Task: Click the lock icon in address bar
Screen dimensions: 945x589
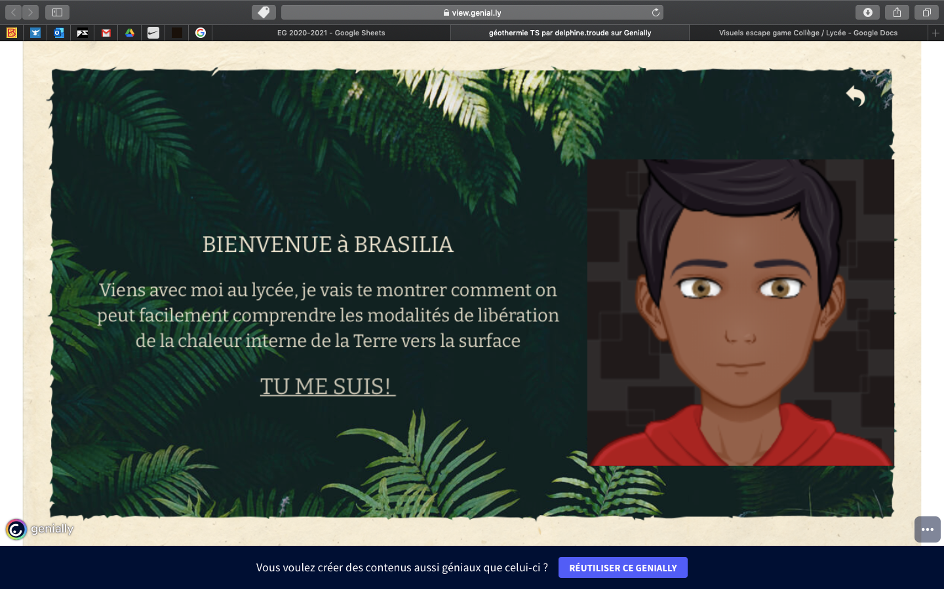Action: click(446, 13)
